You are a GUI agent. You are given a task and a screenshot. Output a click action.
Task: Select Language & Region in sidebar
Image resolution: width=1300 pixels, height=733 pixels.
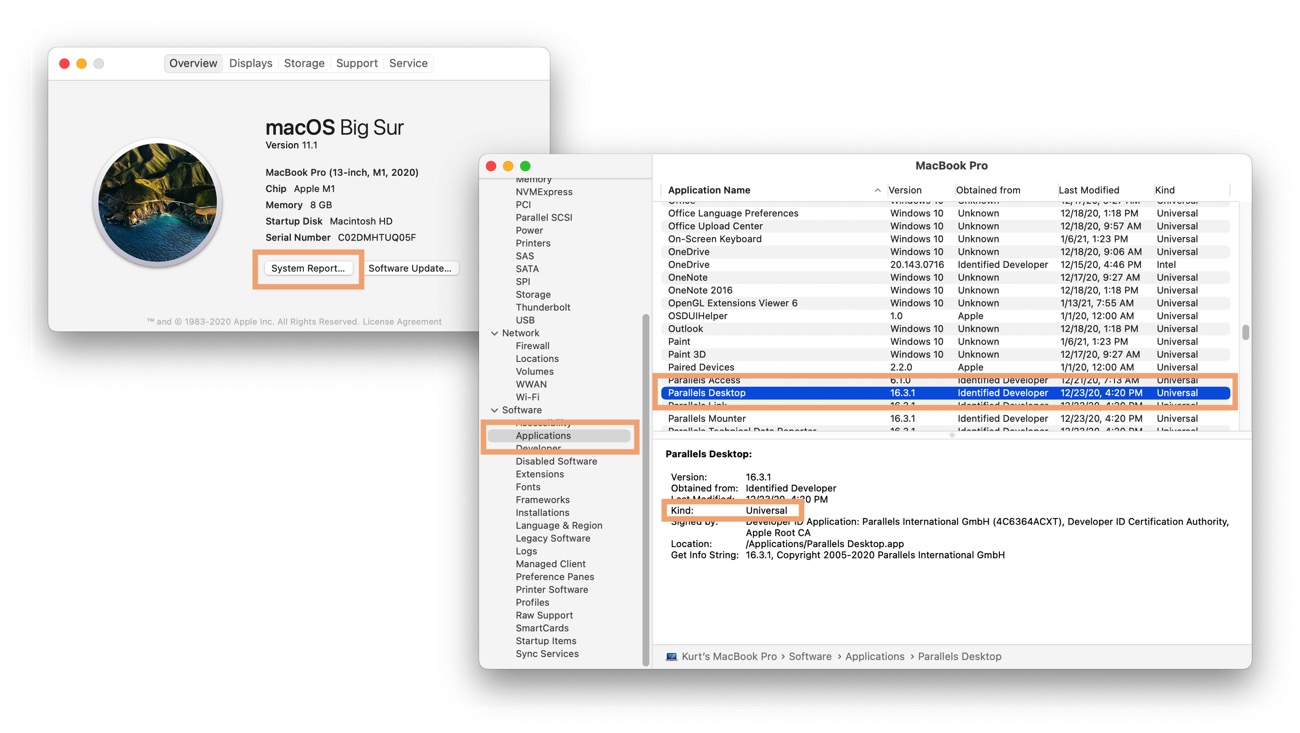[559, 526]
